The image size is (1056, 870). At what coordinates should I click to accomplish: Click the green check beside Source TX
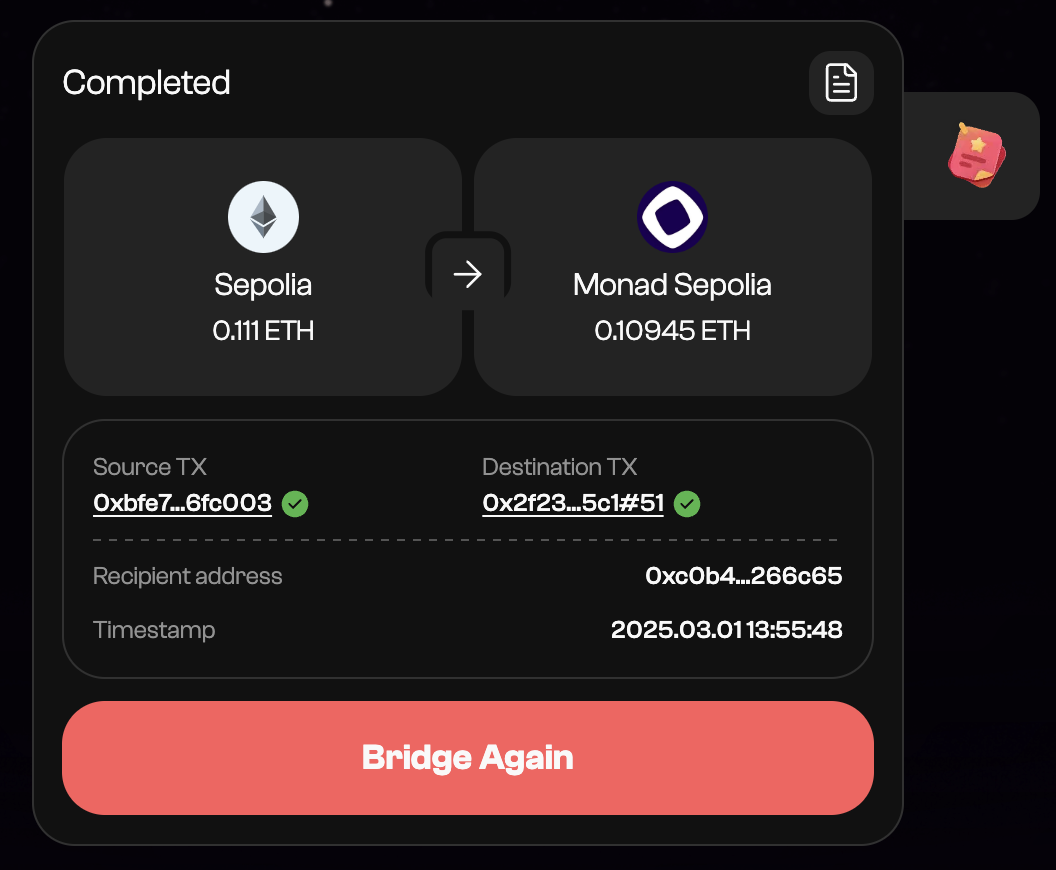(295, 504)
